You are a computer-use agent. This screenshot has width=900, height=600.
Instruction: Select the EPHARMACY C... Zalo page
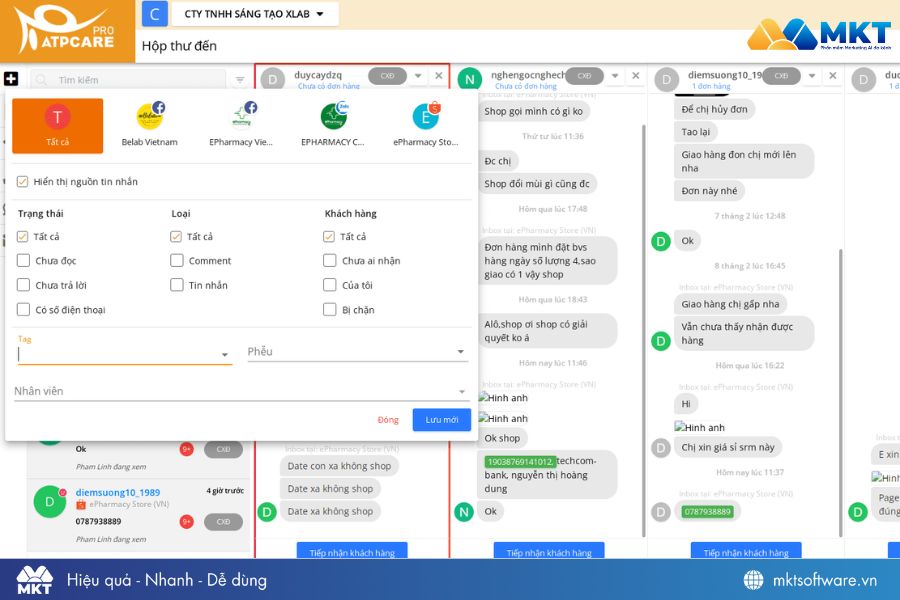(333, 126)
